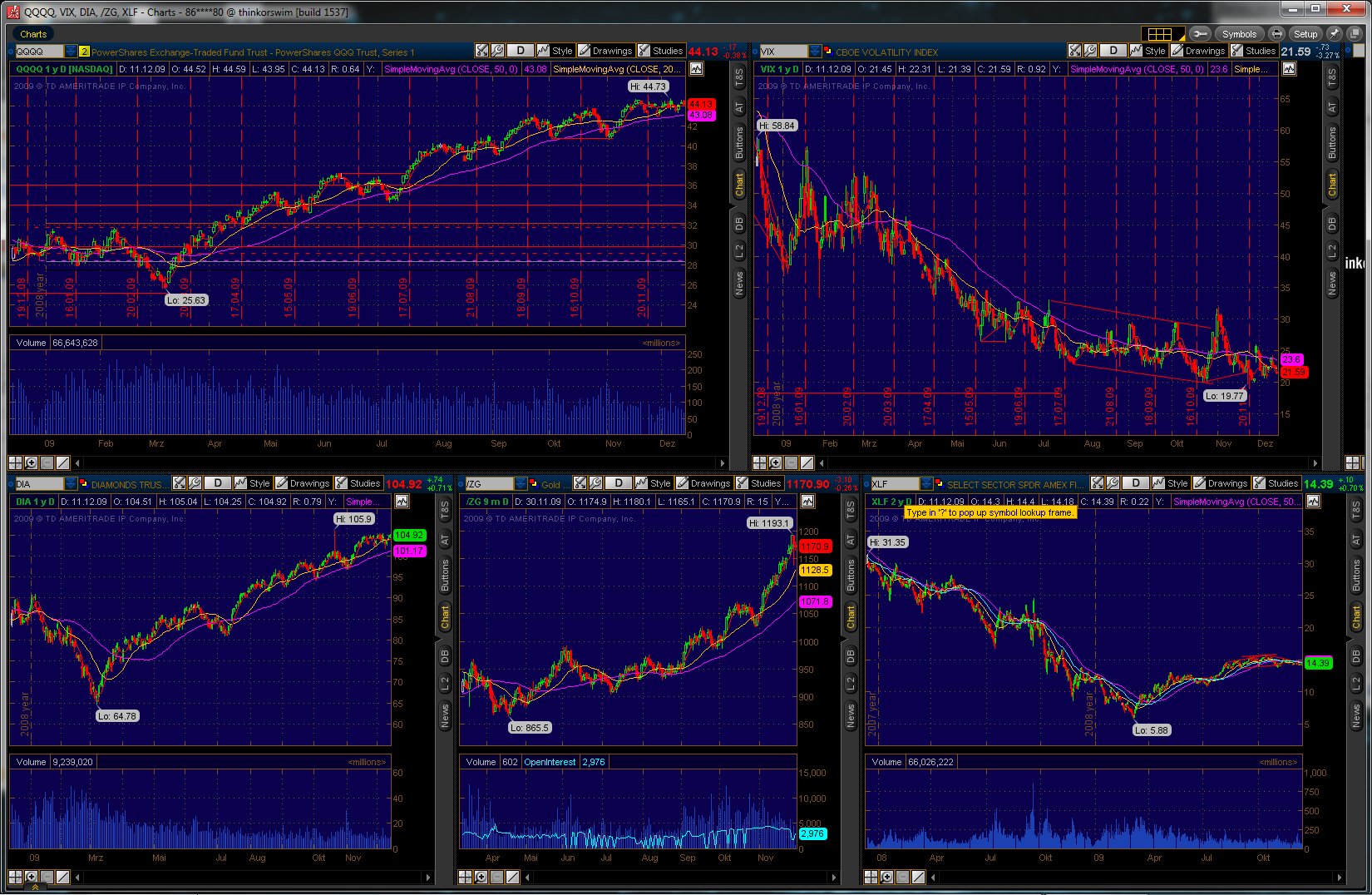Expand the XLF symbol dropdown arrow

click(x=926, y=484)
